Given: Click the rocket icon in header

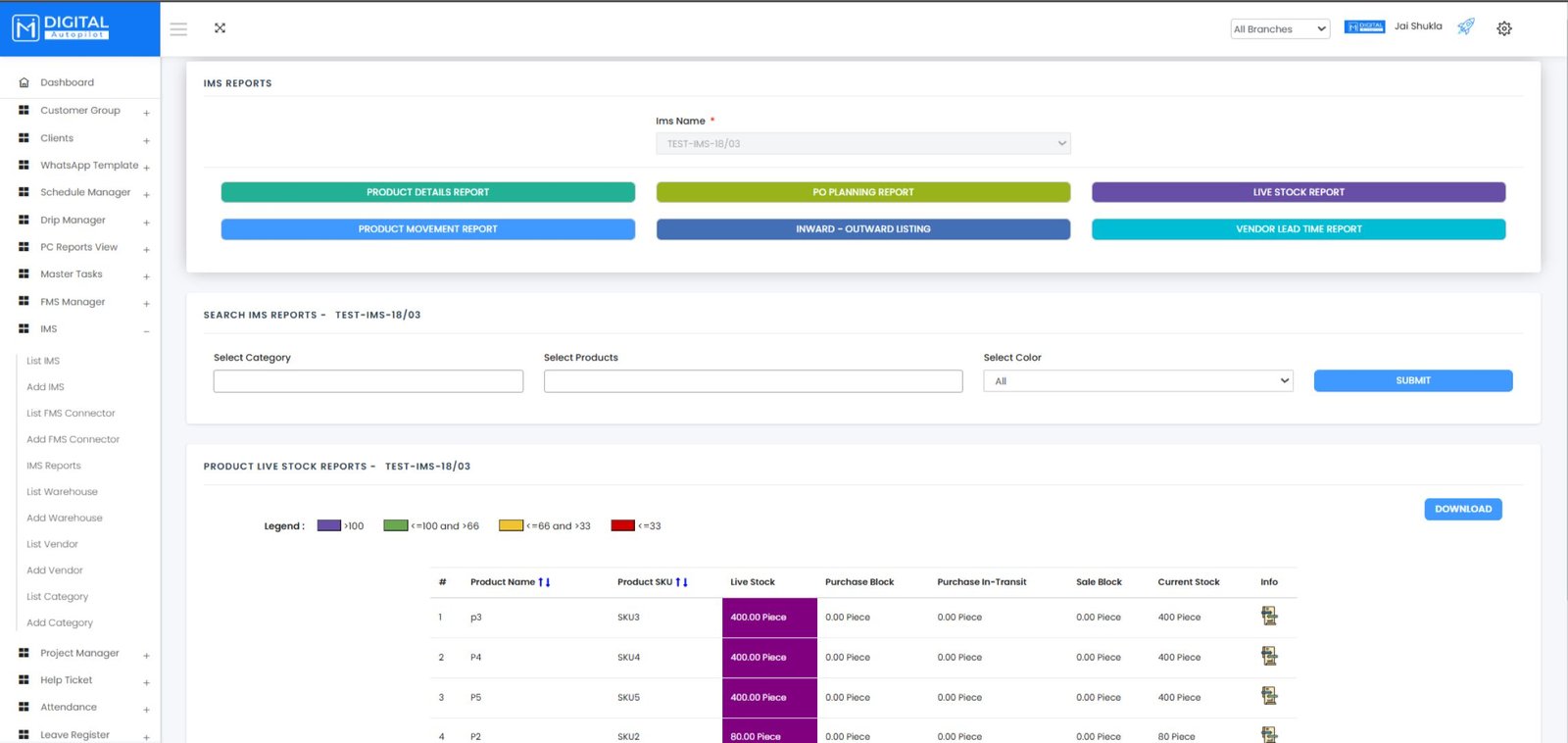Looking at the screenshot, I should point(1465,27).
